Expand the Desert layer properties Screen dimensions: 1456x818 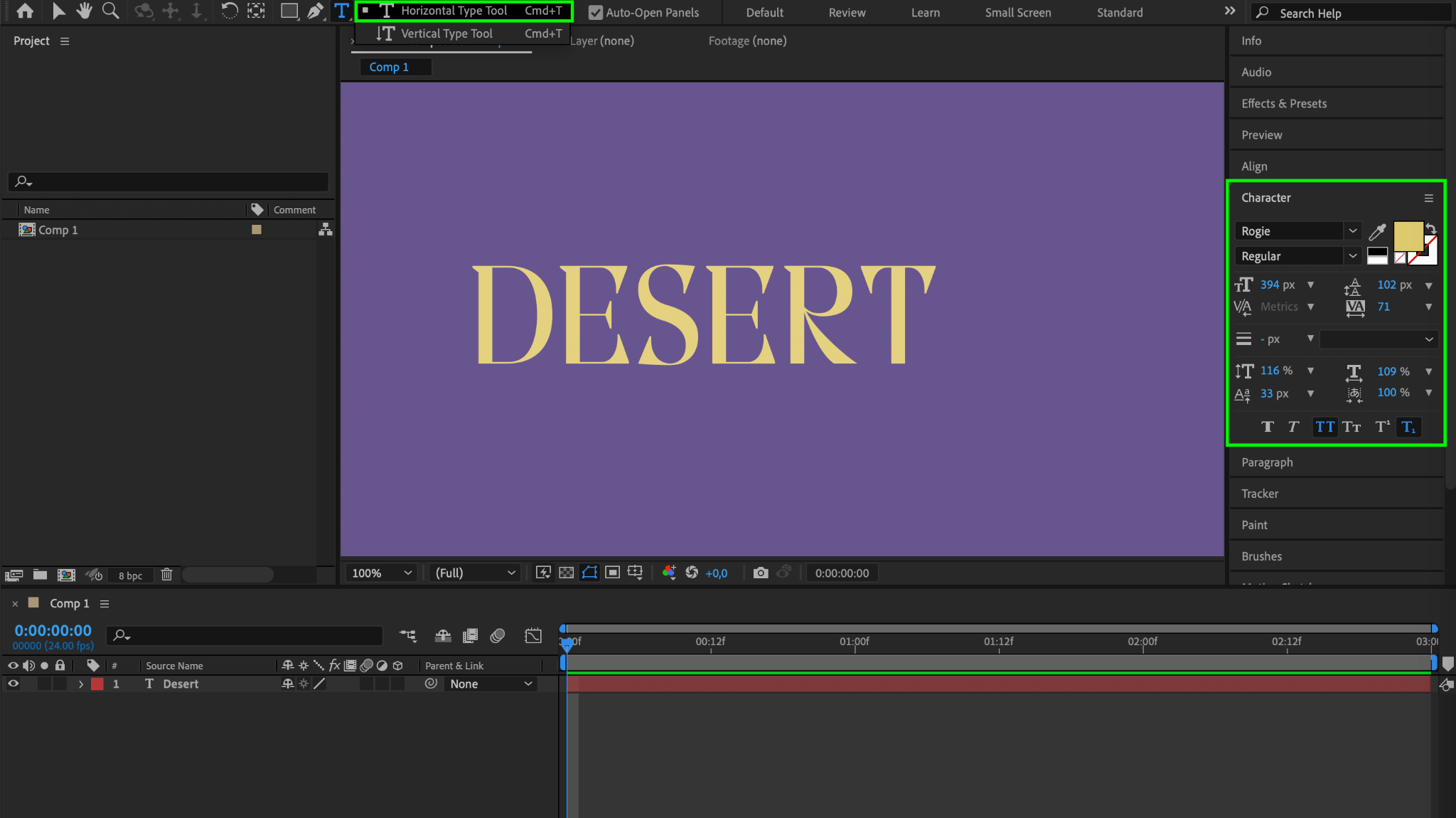(81, 684)
